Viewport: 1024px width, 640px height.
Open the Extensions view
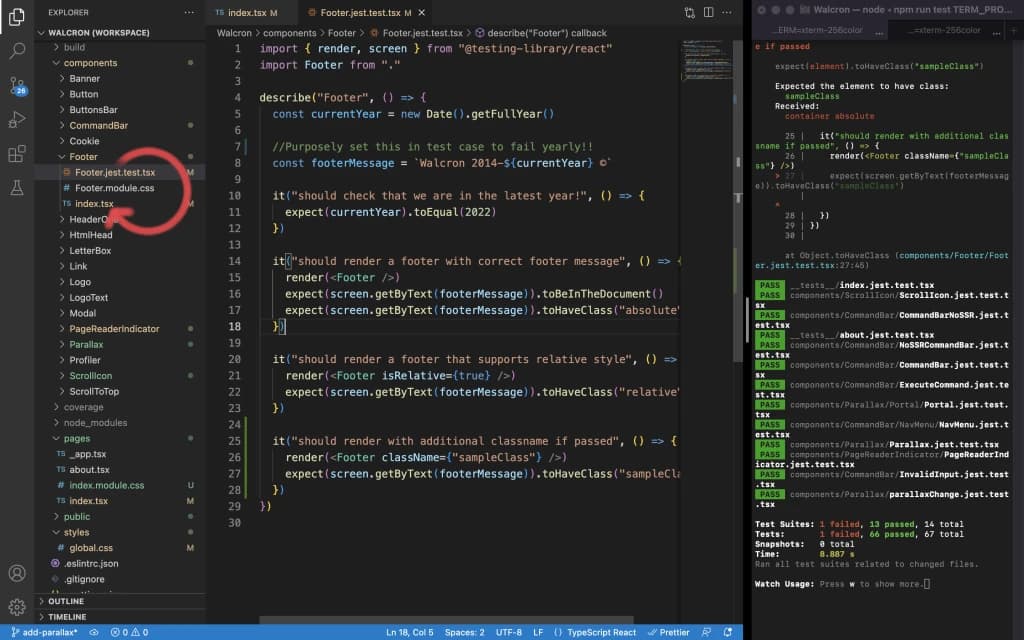pos(17,153)
